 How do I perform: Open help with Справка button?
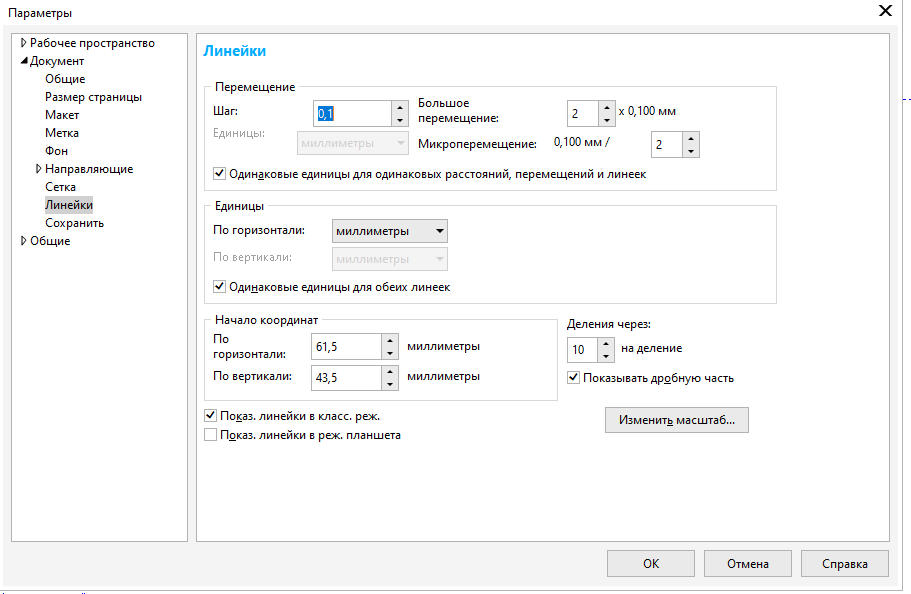coord(845,564)
